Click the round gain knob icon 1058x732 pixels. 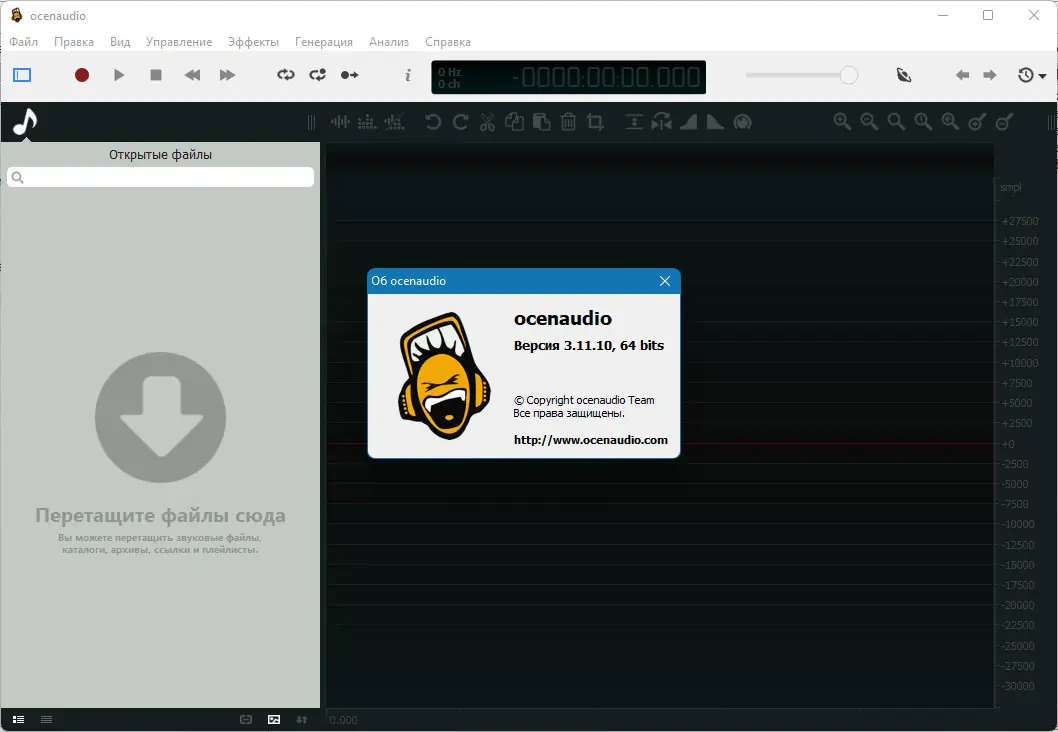click(742, 122)
